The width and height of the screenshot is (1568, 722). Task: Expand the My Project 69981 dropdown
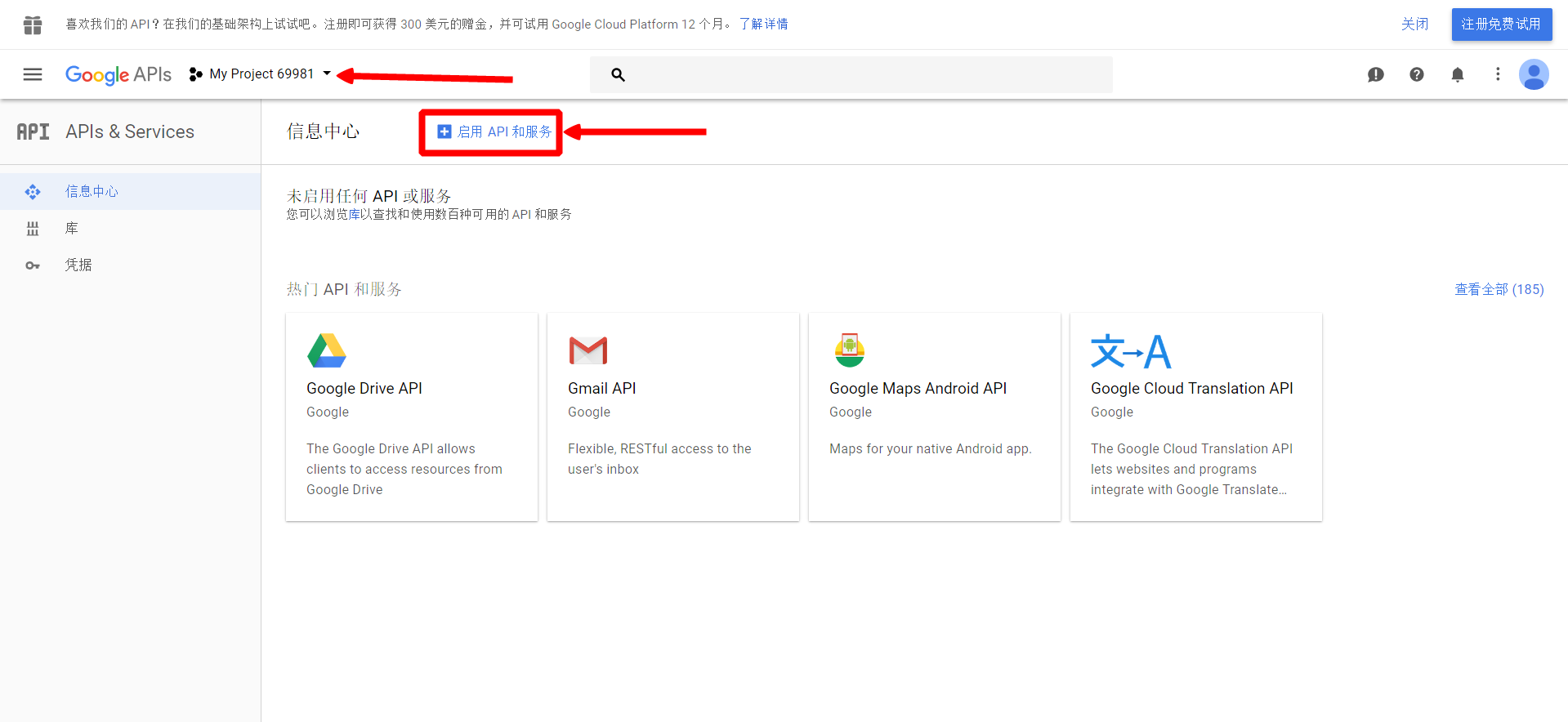[x=260, y=74]
